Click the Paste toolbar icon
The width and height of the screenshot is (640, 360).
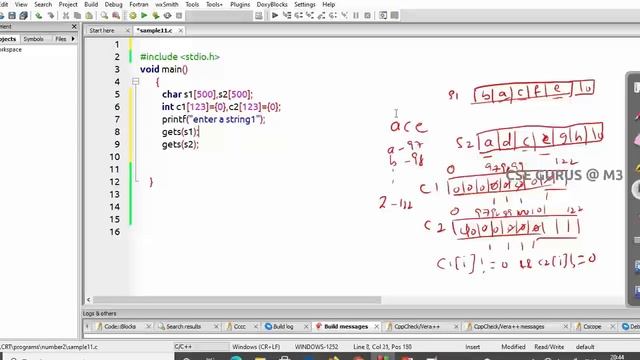(89, 16)
